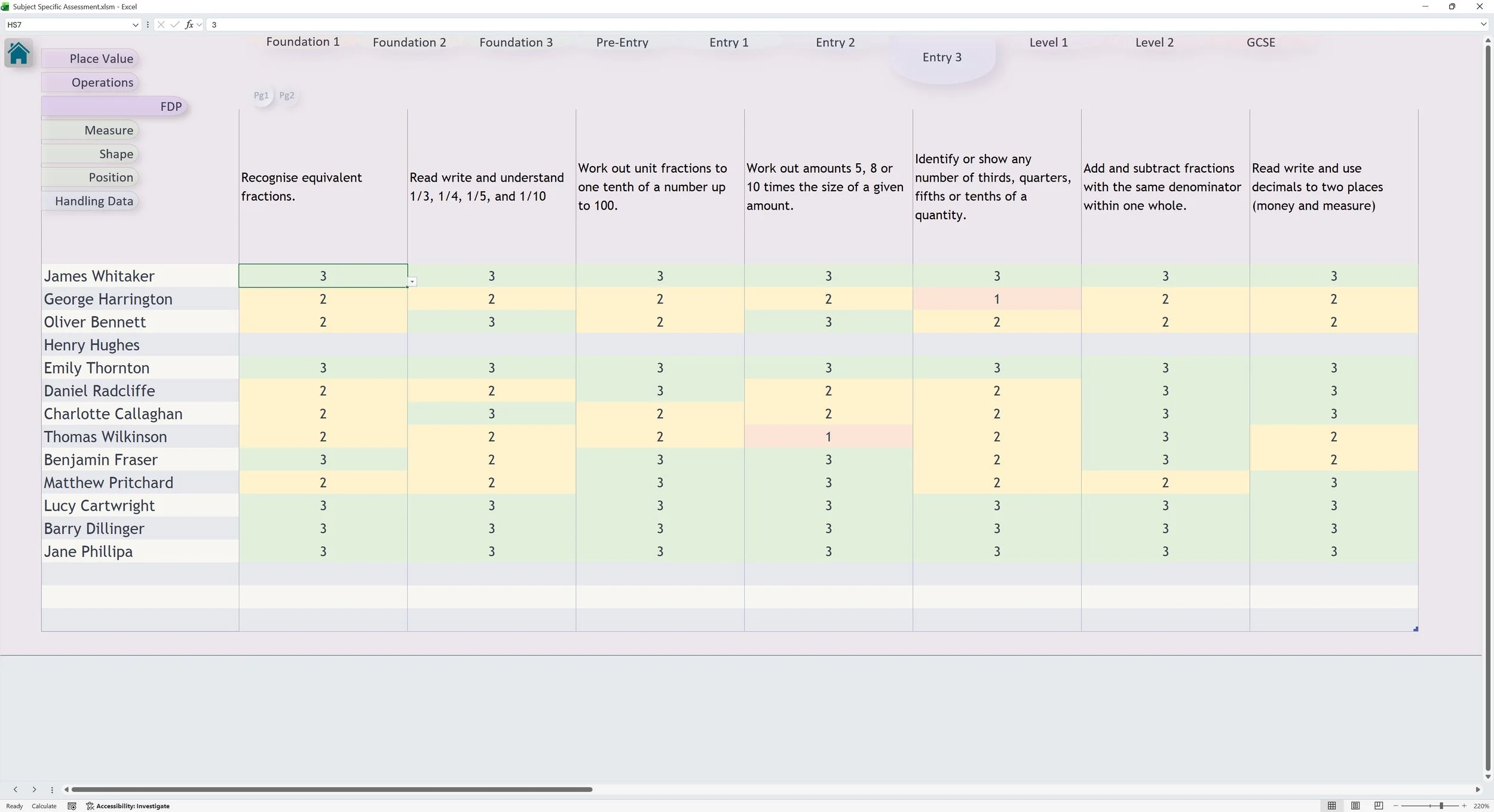Expand the formula bar chevron

point(1483,24)
